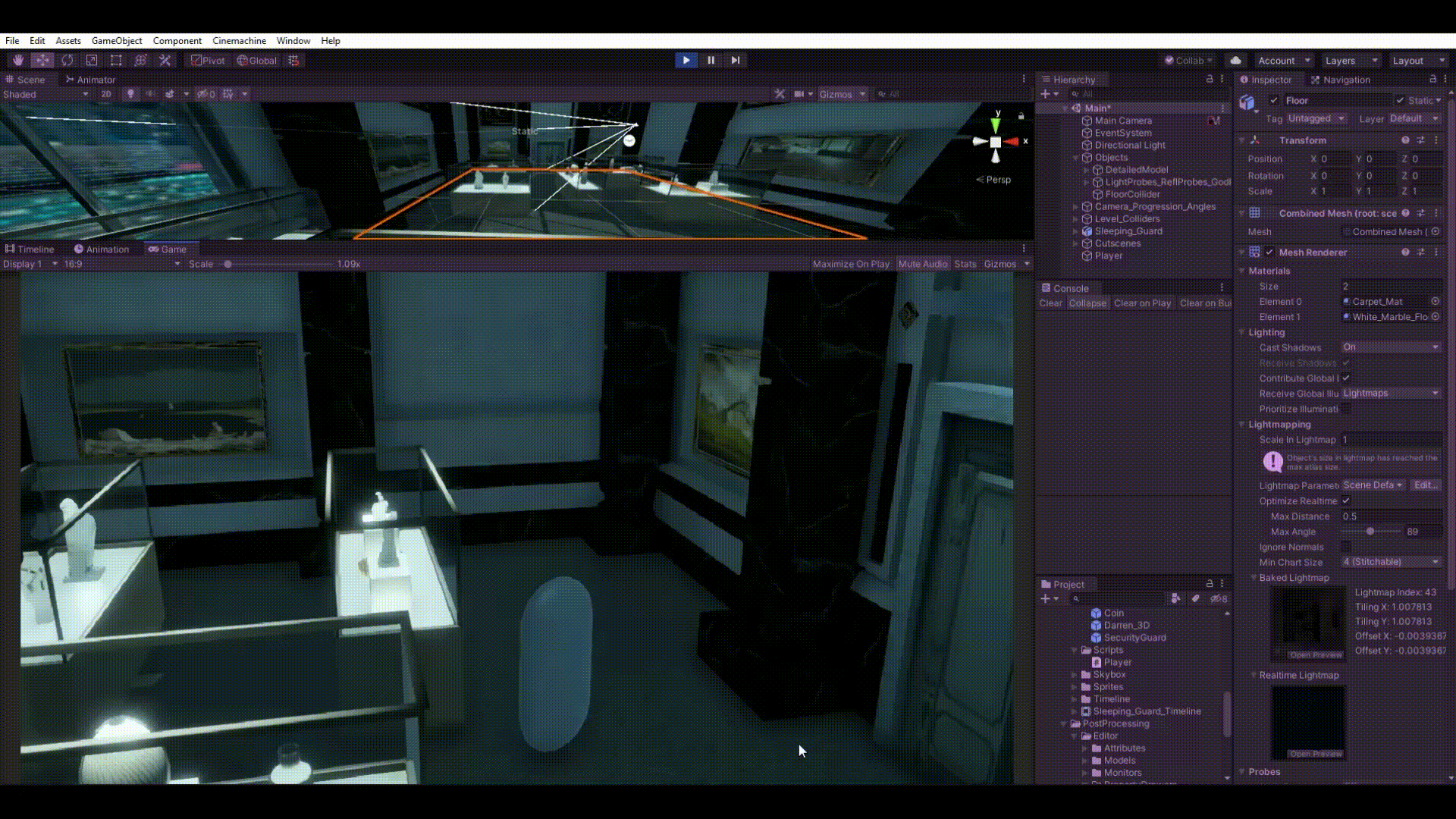Select the Rect transform tool

(x=116, y=61)
